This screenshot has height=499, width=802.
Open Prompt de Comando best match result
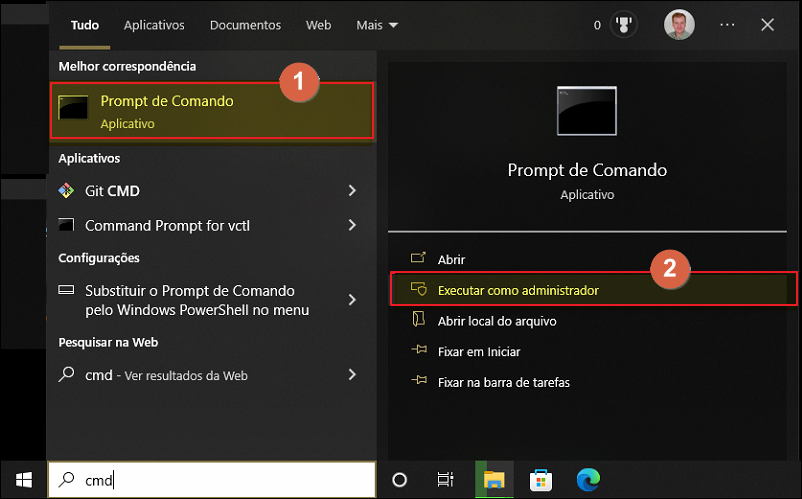[211, 110]
